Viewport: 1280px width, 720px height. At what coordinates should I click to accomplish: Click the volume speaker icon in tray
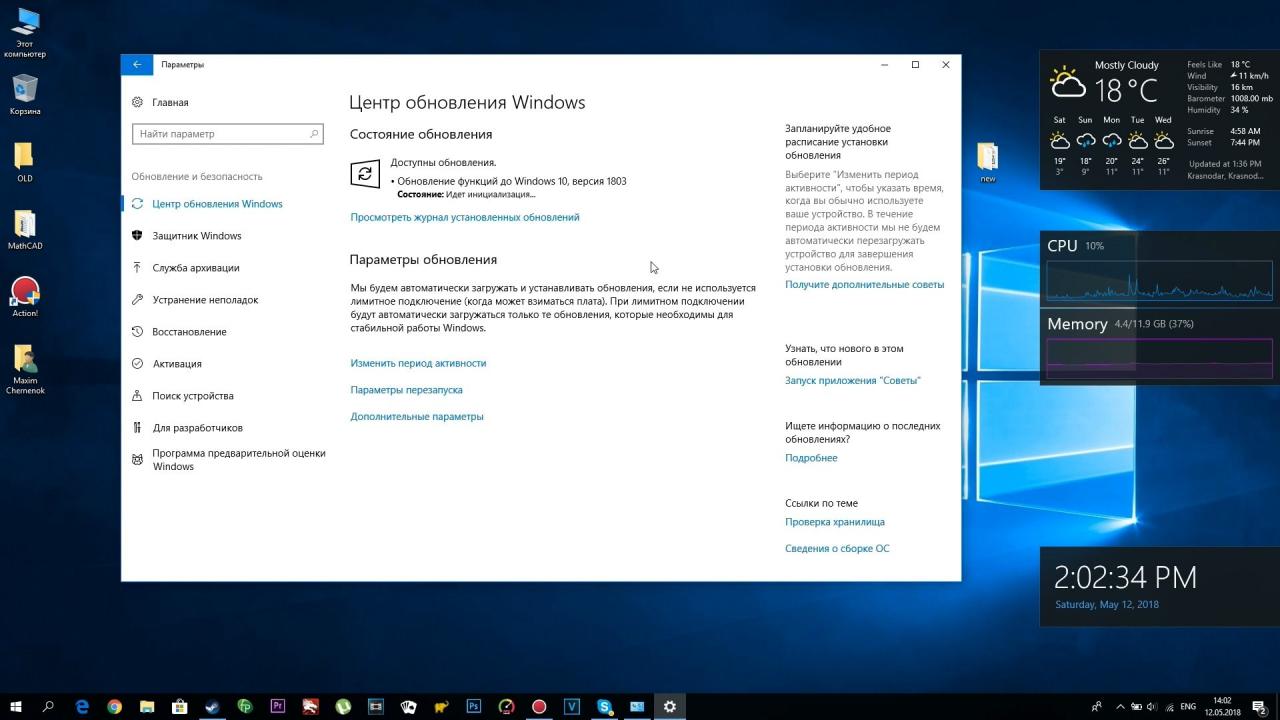(1152, 706)
